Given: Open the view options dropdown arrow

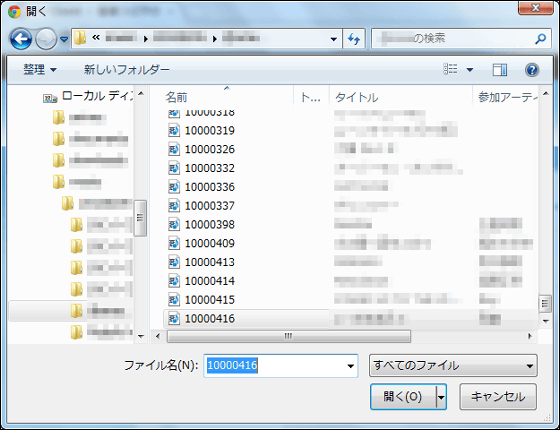Looking at the screenshot, I should click(470, 70).
